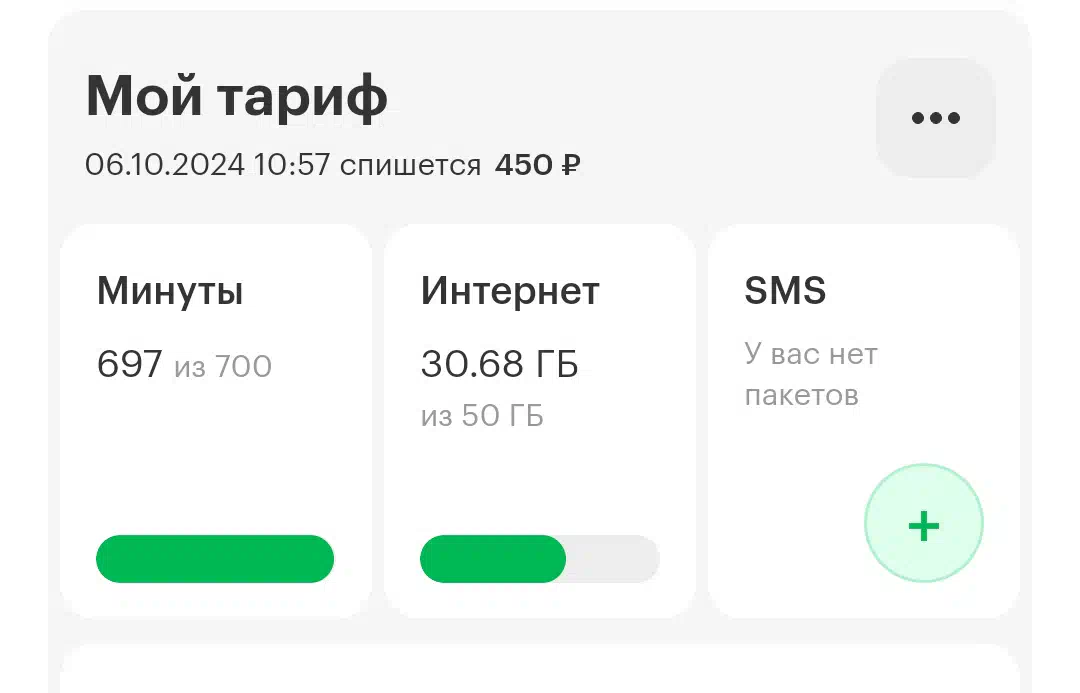Select the 697 из 700 minutes balance
The height and width of the screenshot is (693, 1080).
tap(184, 364)
